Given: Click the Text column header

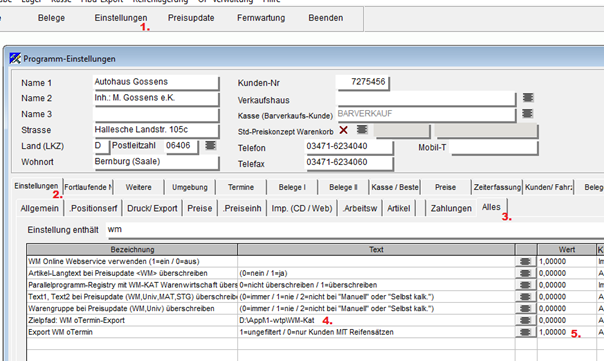Looking at the screenshot, I should pyautogui.click(x=376, y=250).
